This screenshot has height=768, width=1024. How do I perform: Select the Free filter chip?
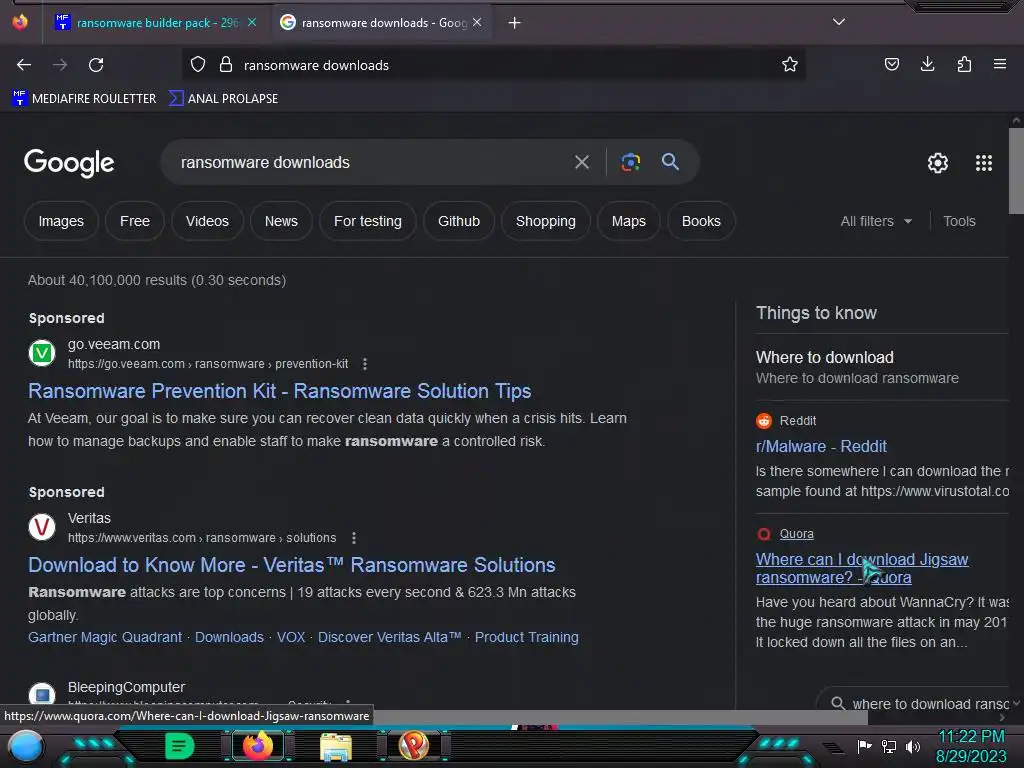[135, 221]
